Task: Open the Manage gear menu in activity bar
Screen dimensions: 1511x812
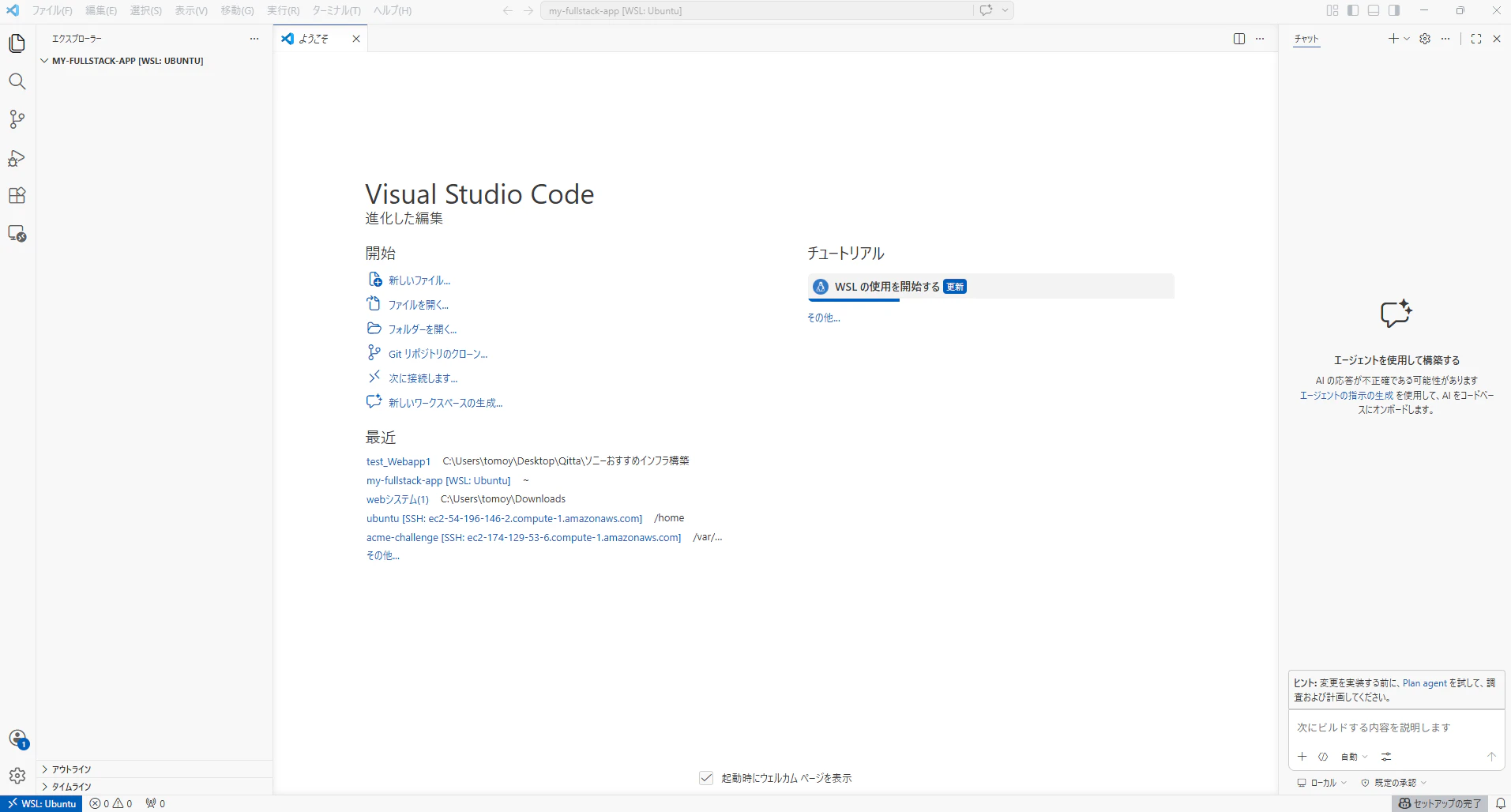Action: pos(17,776)
